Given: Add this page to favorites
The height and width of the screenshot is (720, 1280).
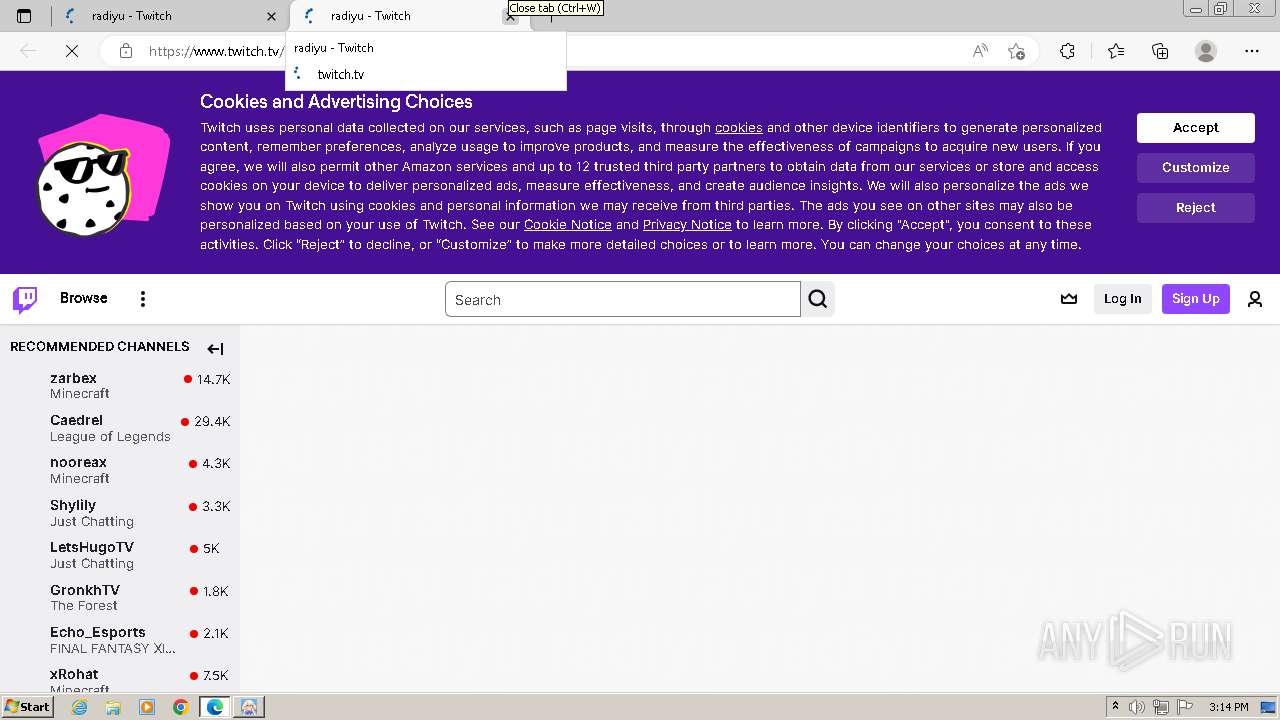Looking at the screenshot, I should [x=1016, y=51].
